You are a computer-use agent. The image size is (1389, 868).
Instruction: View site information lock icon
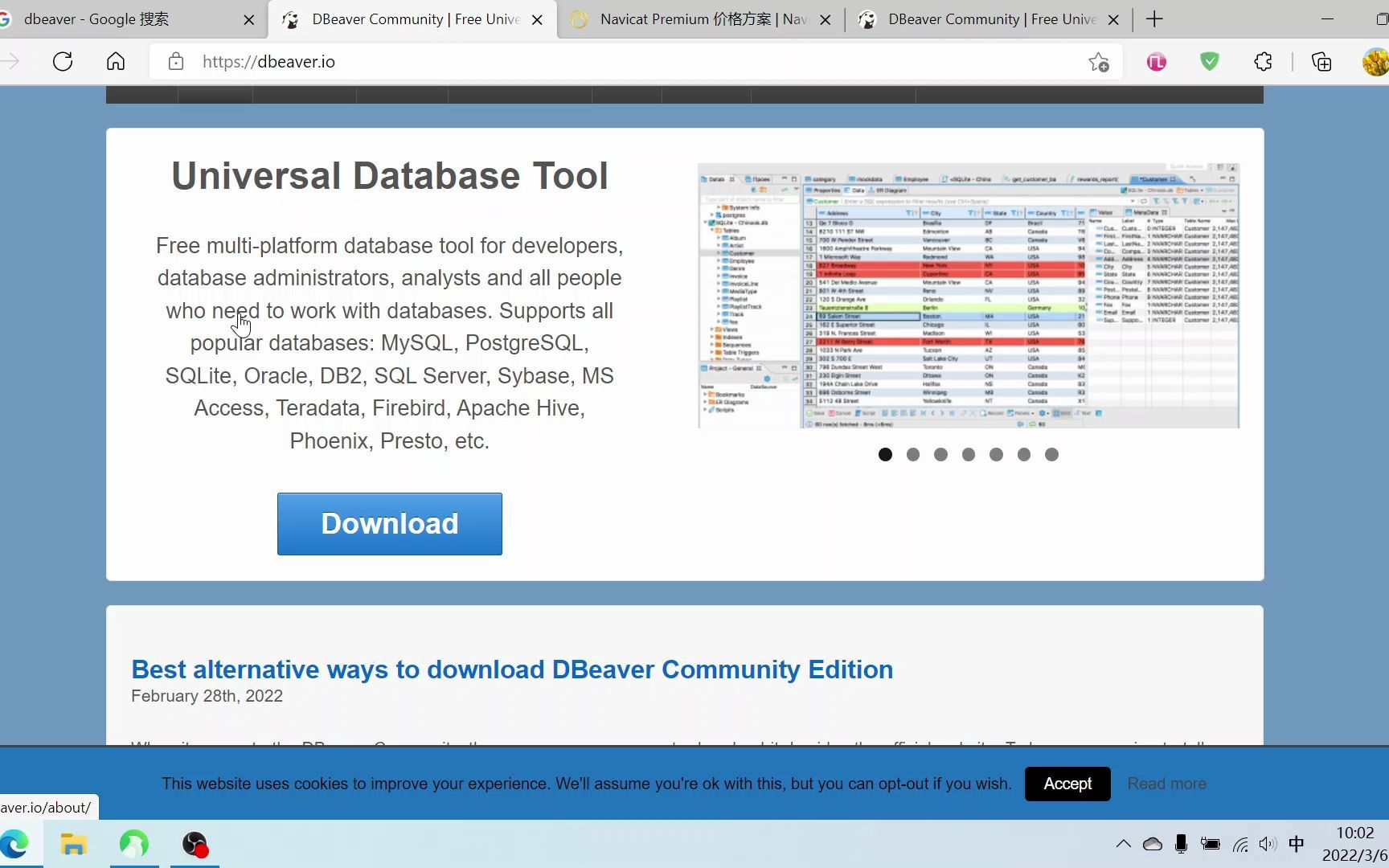(176, 62)
